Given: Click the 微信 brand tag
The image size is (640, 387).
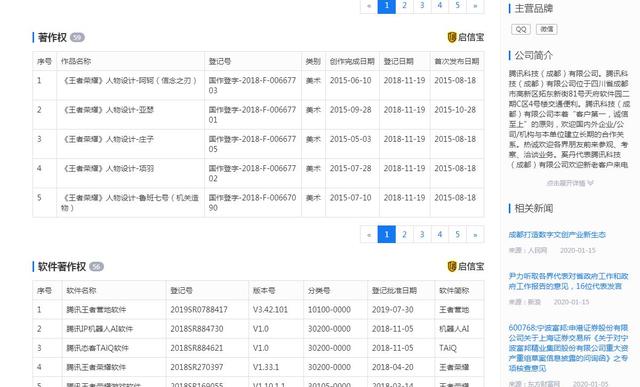Looking at the screenshot, I should pos(547,29).
